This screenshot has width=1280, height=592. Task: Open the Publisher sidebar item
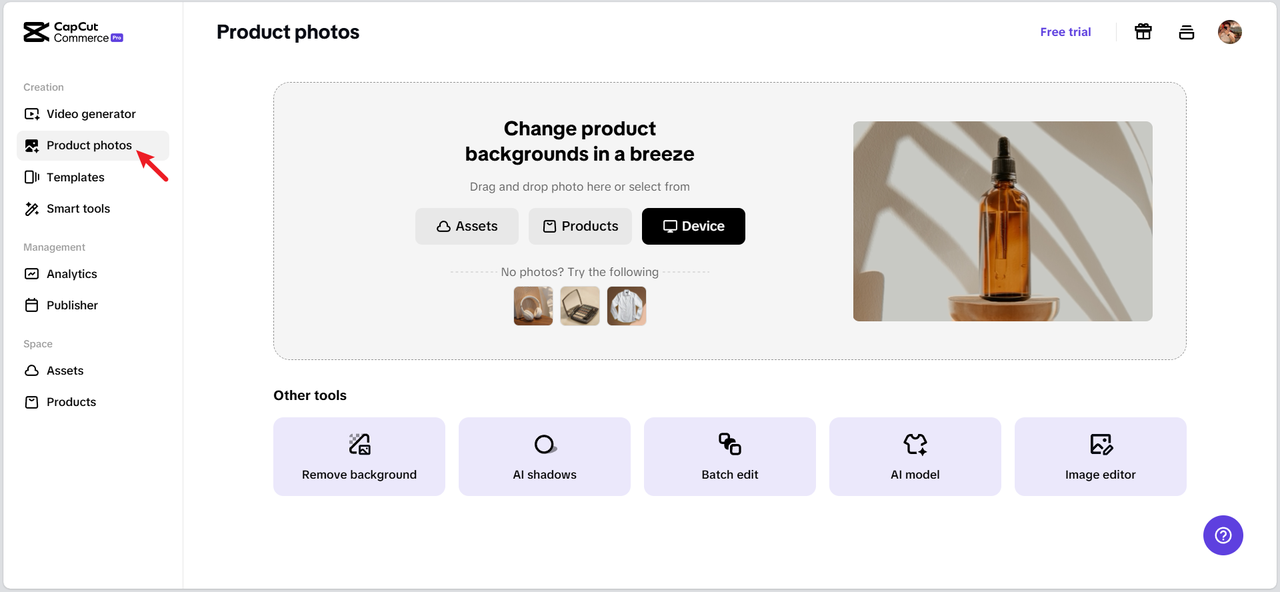72,305
